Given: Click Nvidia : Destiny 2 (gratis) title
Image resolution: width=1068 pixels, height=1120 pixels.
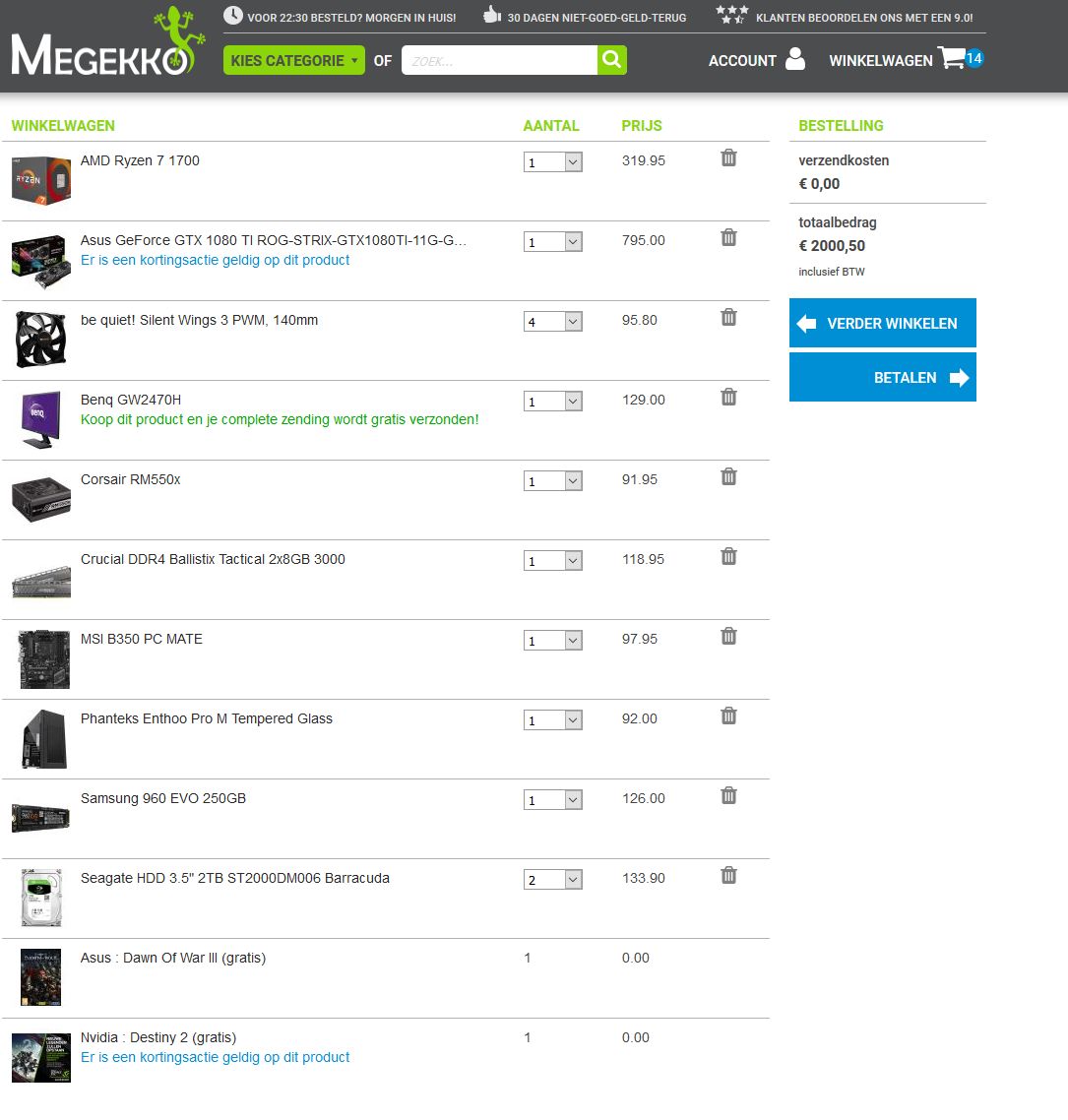Looking at the screenshot, I should click(158, 1037).
